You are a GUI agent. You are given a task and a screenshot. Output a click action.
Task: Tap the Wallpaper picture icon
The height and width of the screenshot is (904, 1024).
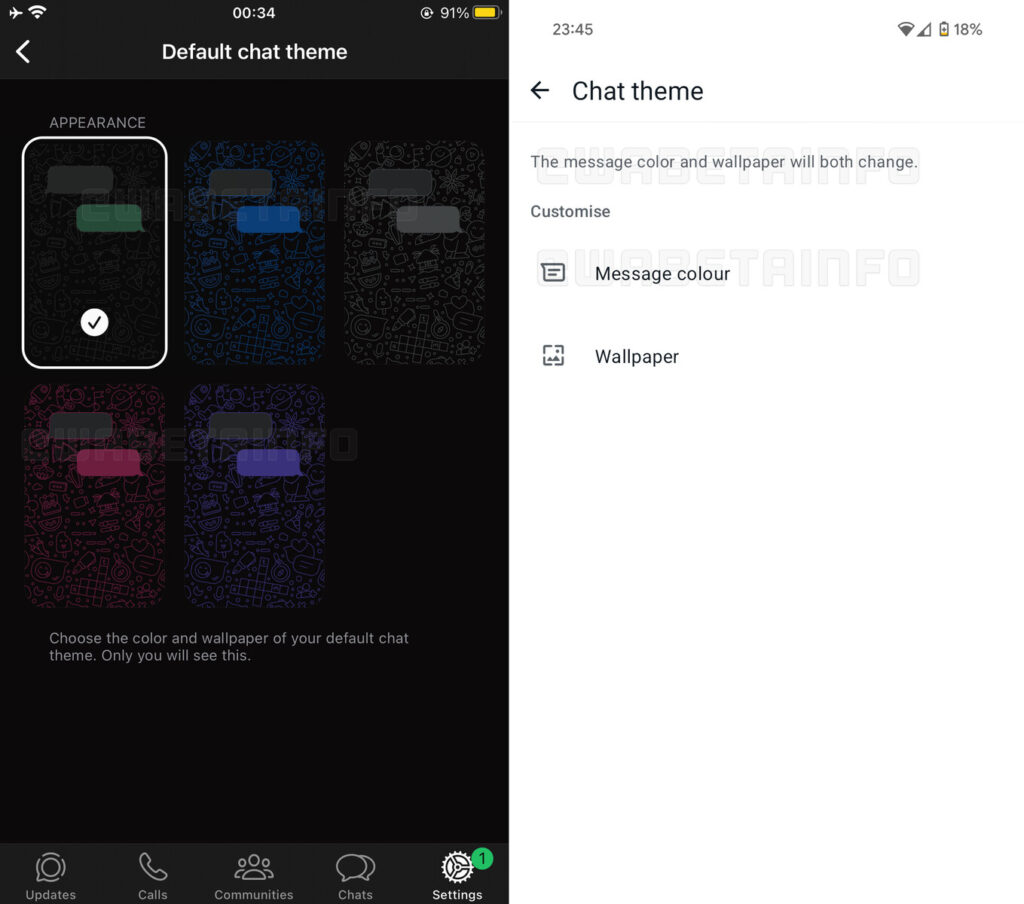coord(553,356)
